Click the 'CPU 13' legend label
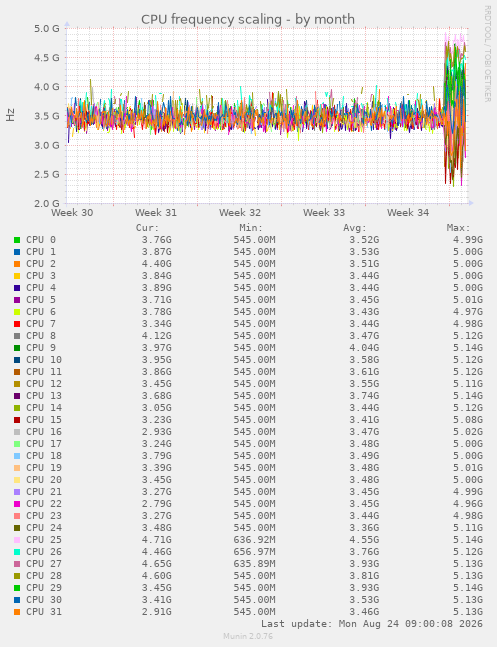 tap(44, 396)
